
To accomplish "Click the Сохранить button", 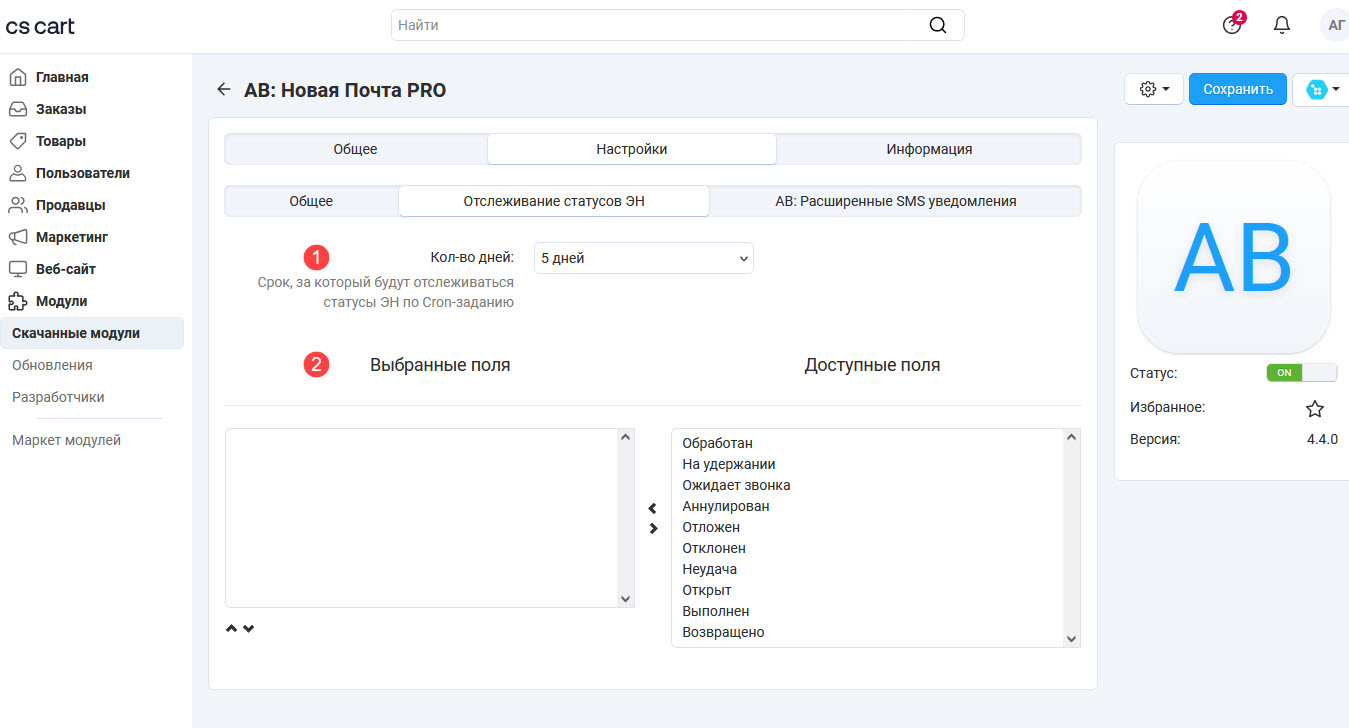I will click(x=1237, y=89).
